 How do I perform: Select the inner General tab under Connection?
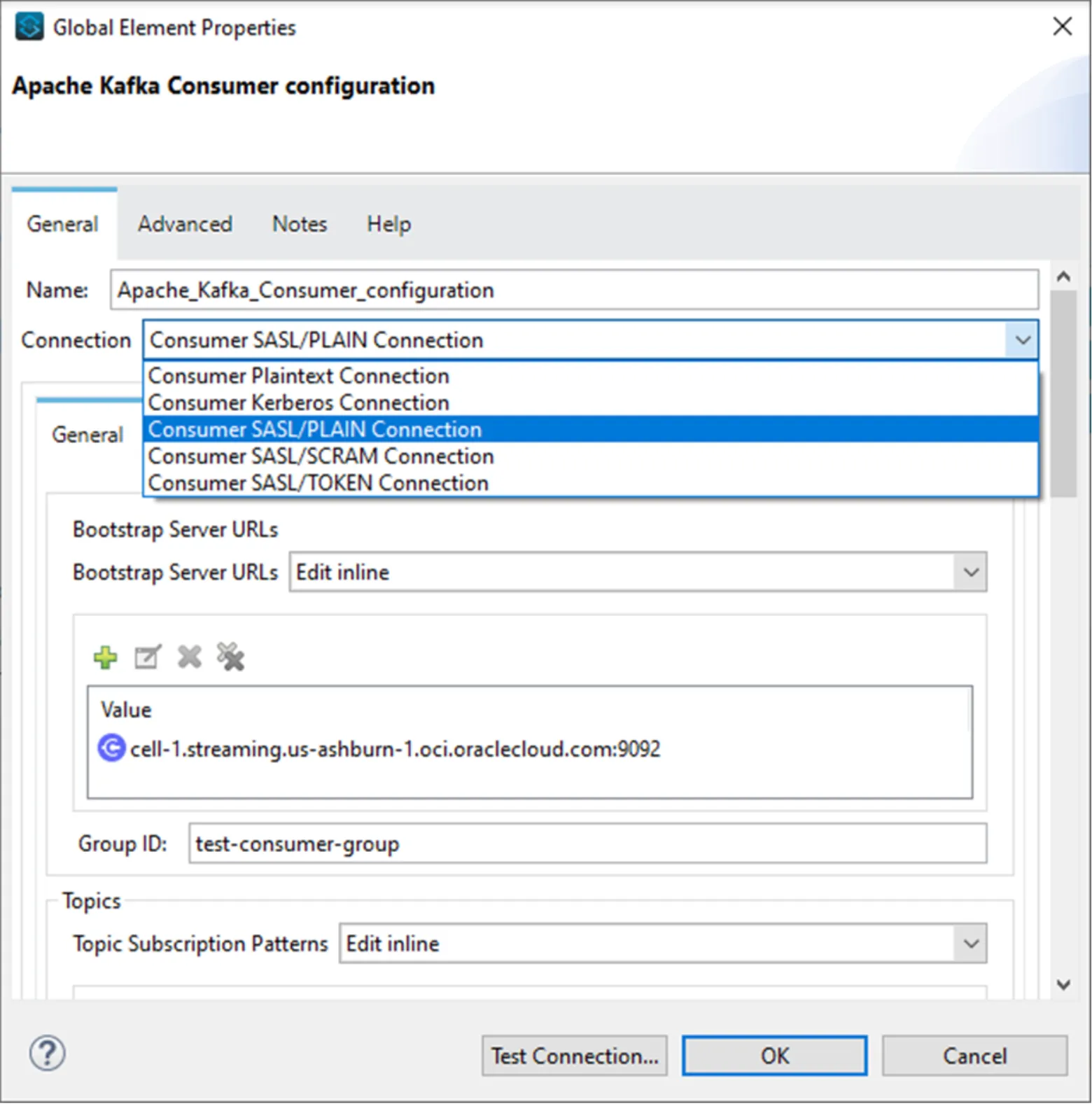coord(87,435)
